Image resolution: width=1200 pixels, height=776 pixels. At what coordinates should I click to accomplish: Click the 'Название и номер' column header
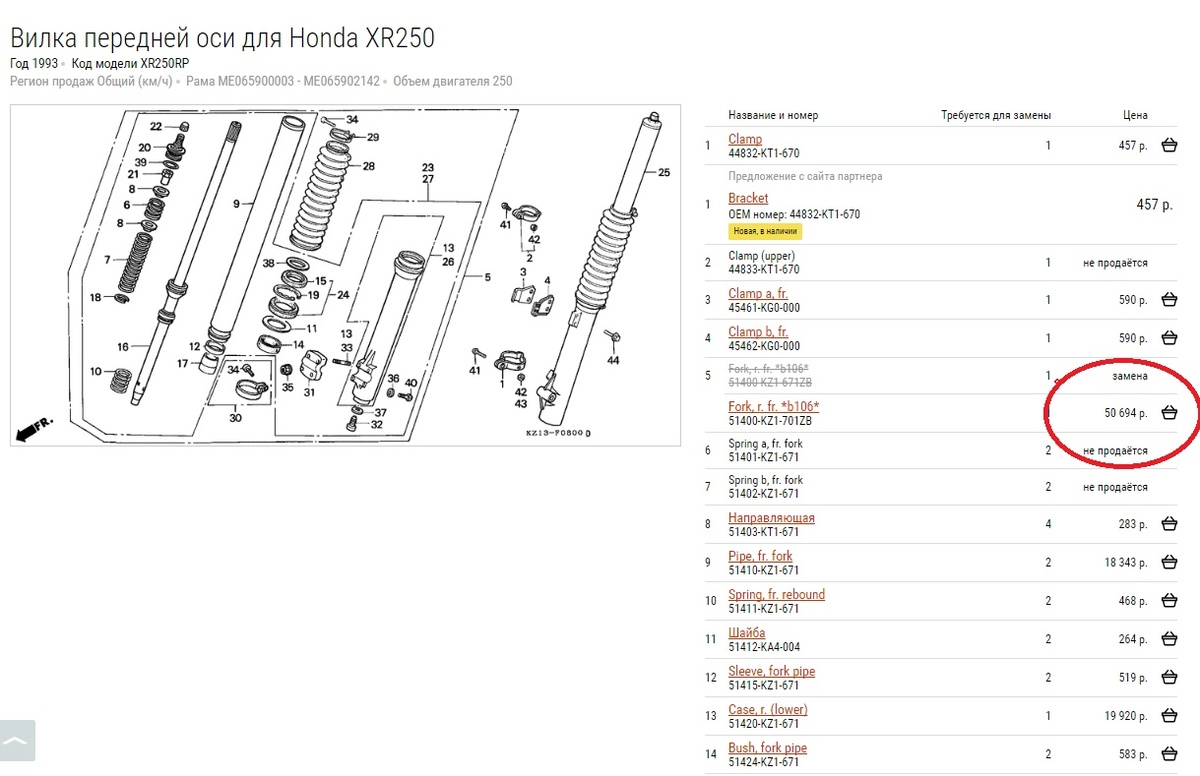click(x=773, y=115)
